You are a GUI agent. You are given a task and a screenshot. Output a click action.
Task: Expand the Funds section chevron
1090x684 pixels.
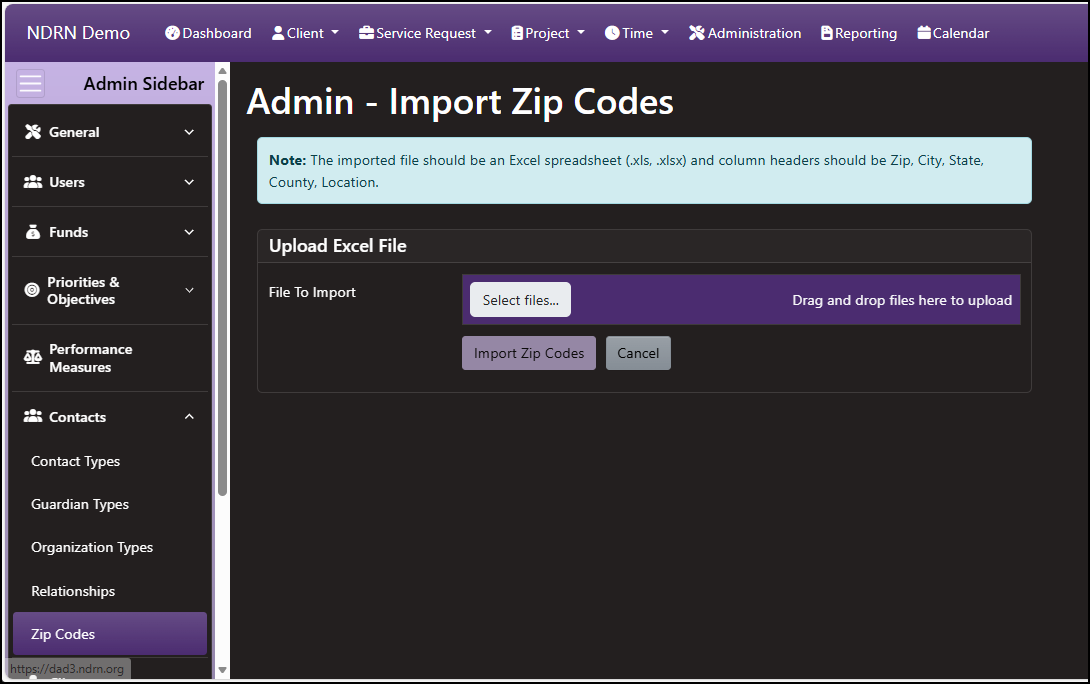coord(189,232)
